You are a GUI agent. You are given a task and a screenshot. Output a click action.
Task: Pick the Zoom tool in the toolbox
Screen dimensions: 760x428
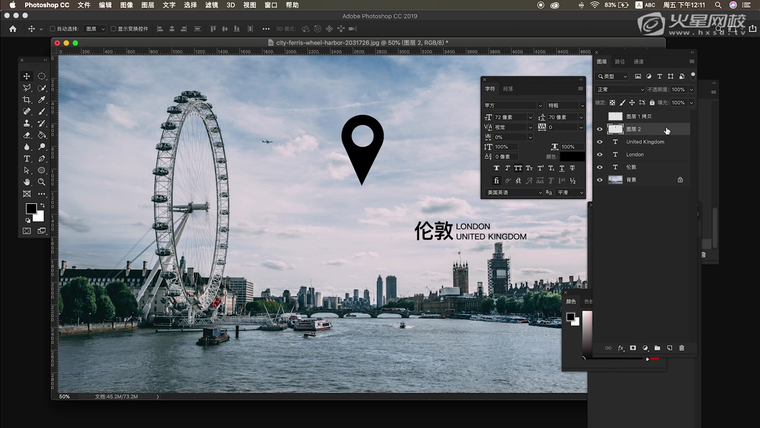42,181
